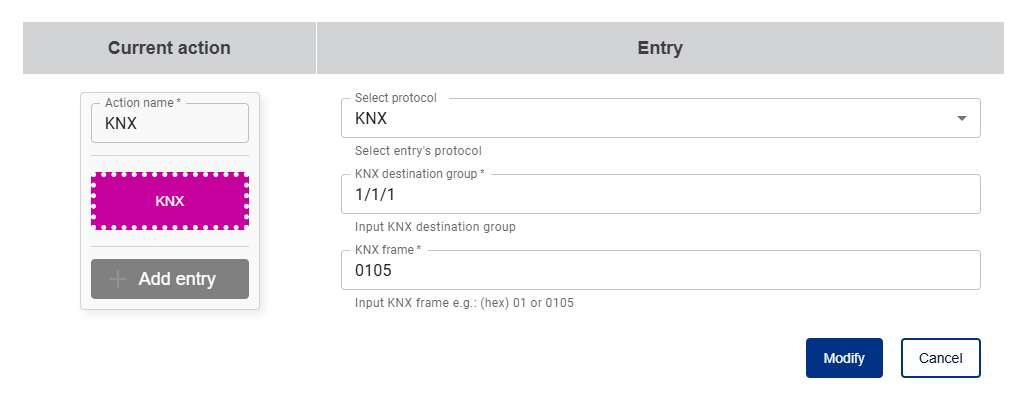Select the magenta KNX entry block
Image resolution: width=1027 pixels, height=420 pixels.
[x=170, y=200]
